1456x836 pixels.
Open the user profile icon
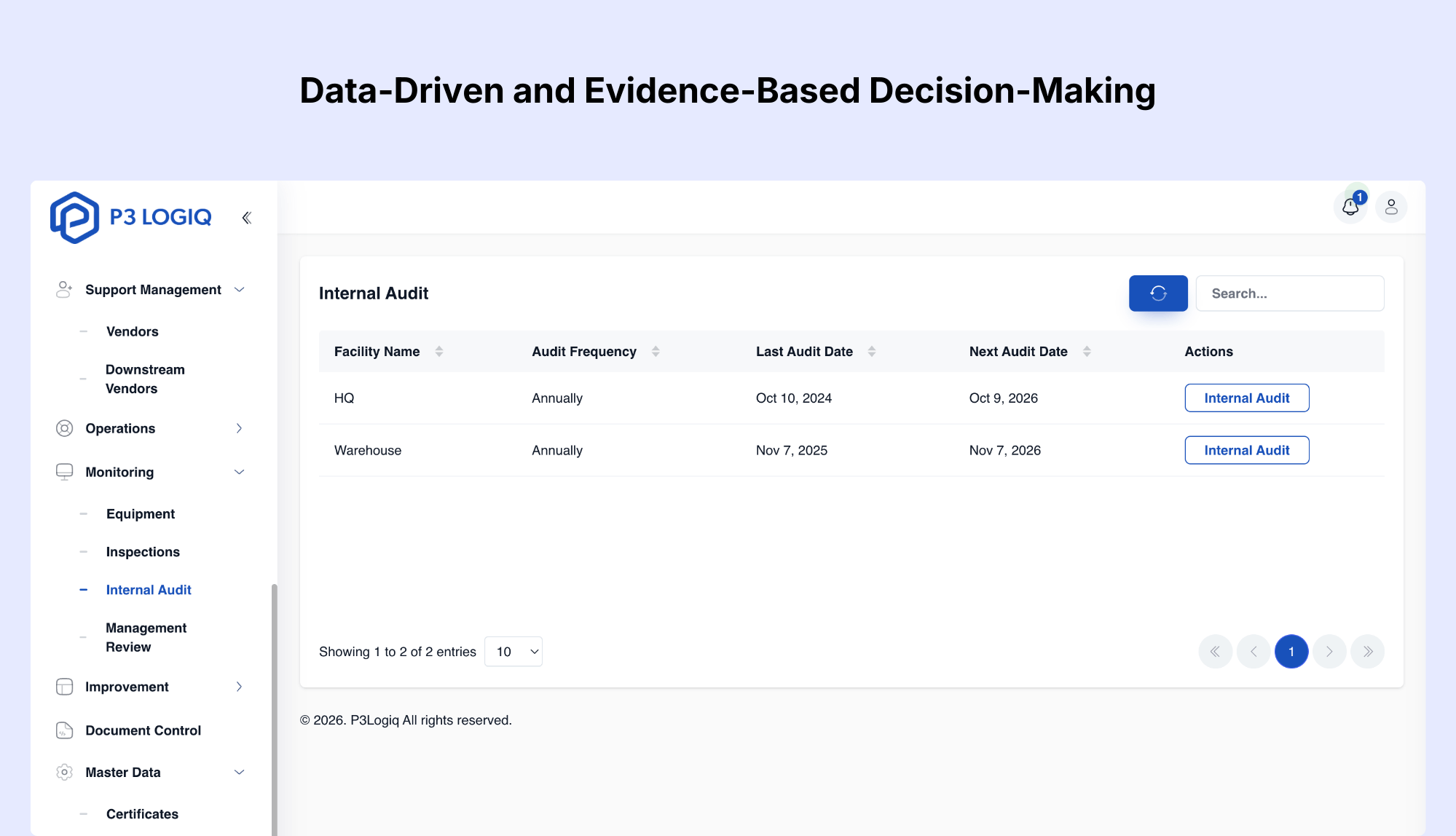tap(1391, 207)
